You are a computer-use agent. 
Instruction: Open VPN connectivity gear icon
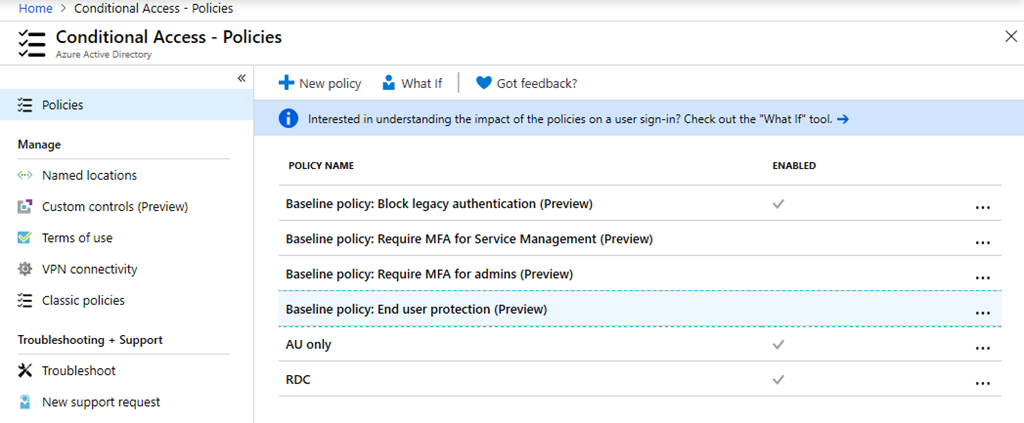pos(25,269)
